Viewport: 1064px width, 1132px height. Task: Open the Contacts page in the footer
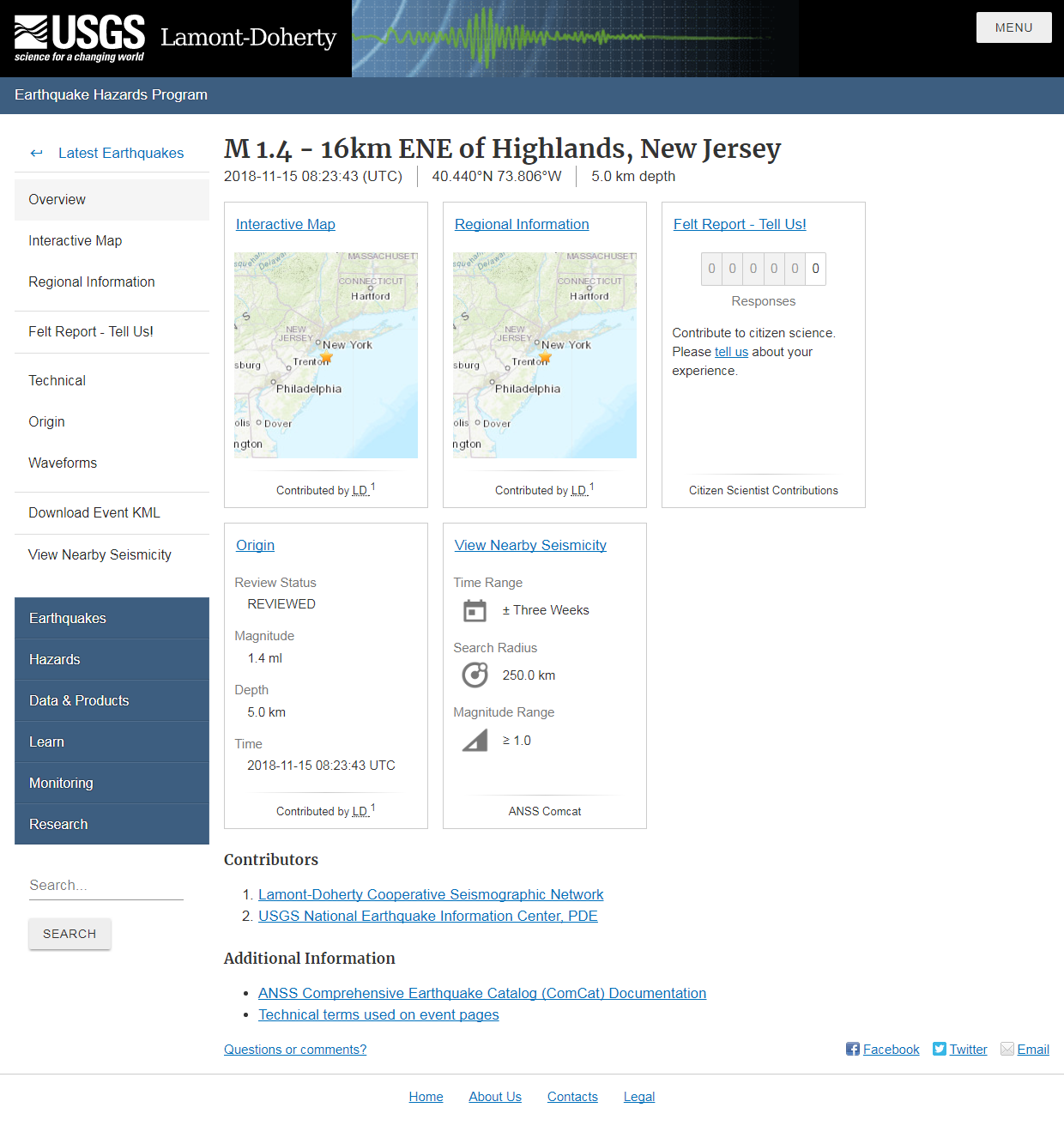(x=571, y=1097)
